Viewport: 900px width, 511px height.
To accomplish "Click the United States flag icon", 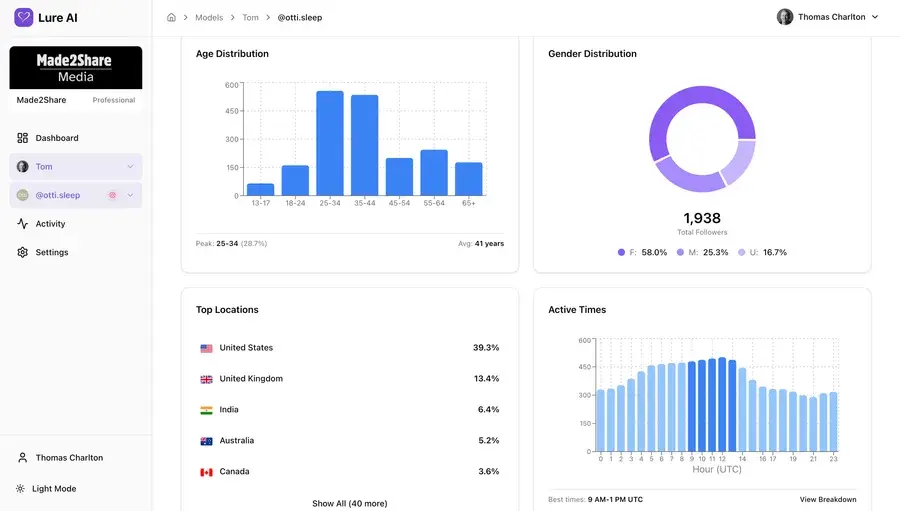I will click(x=206, y=348).
